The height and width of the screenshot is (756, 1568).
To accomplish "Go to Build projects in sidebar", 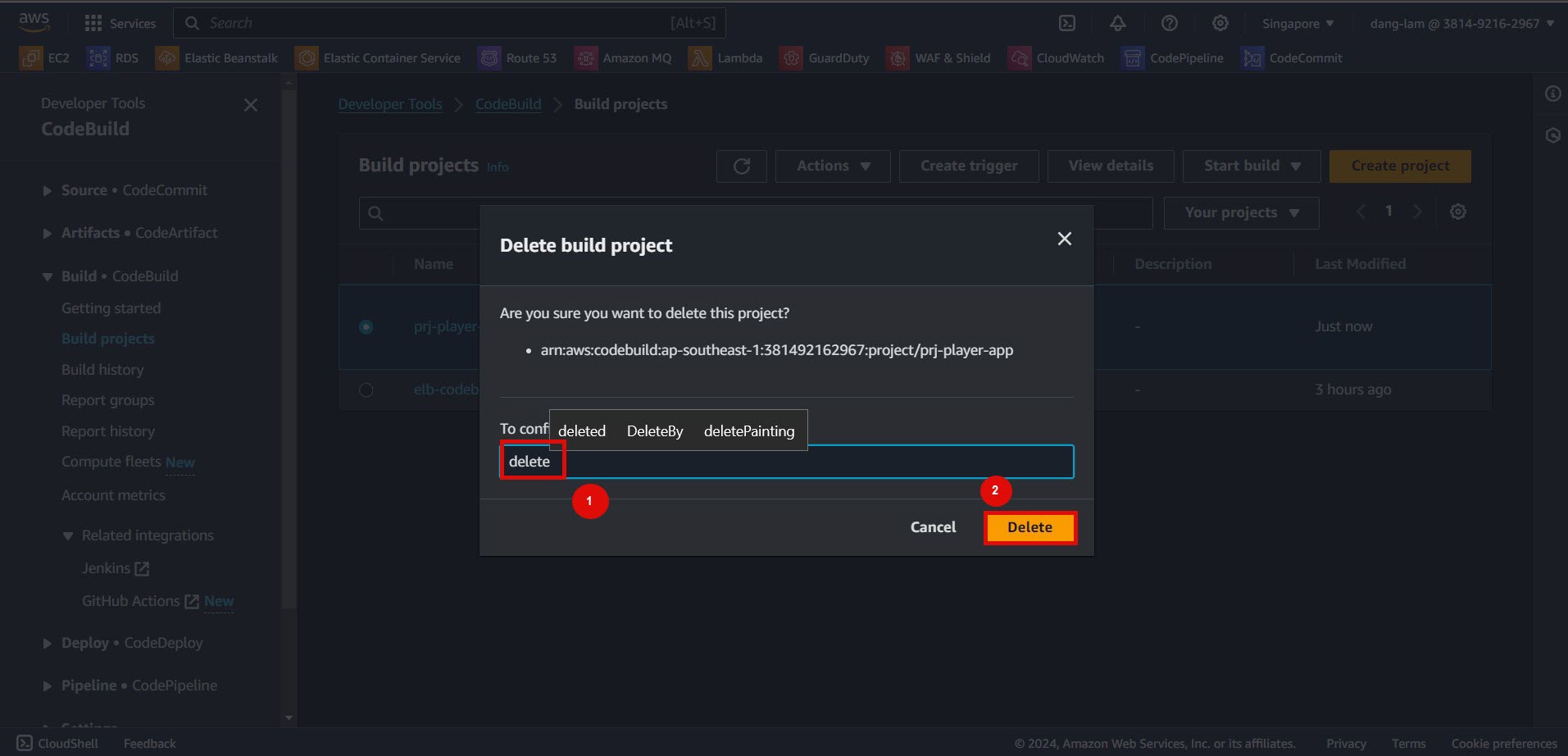I will 107,339.
